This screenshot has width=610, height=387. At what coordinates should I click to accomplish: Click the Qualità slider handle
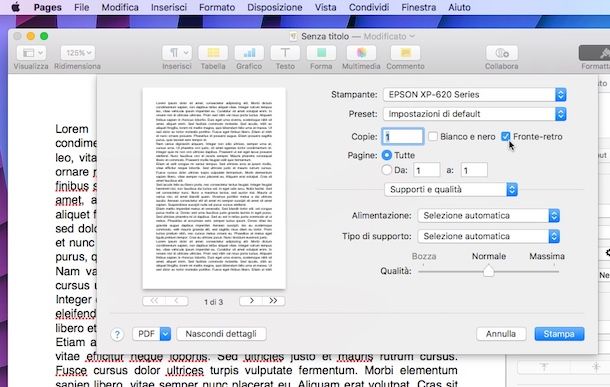[x=489, y=271]
